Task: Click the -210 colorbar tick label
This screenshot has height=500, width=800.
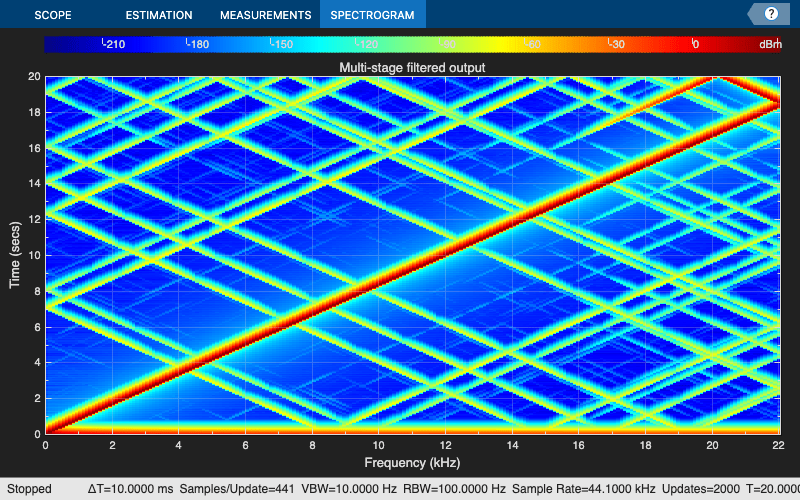Action: (113, 44)
